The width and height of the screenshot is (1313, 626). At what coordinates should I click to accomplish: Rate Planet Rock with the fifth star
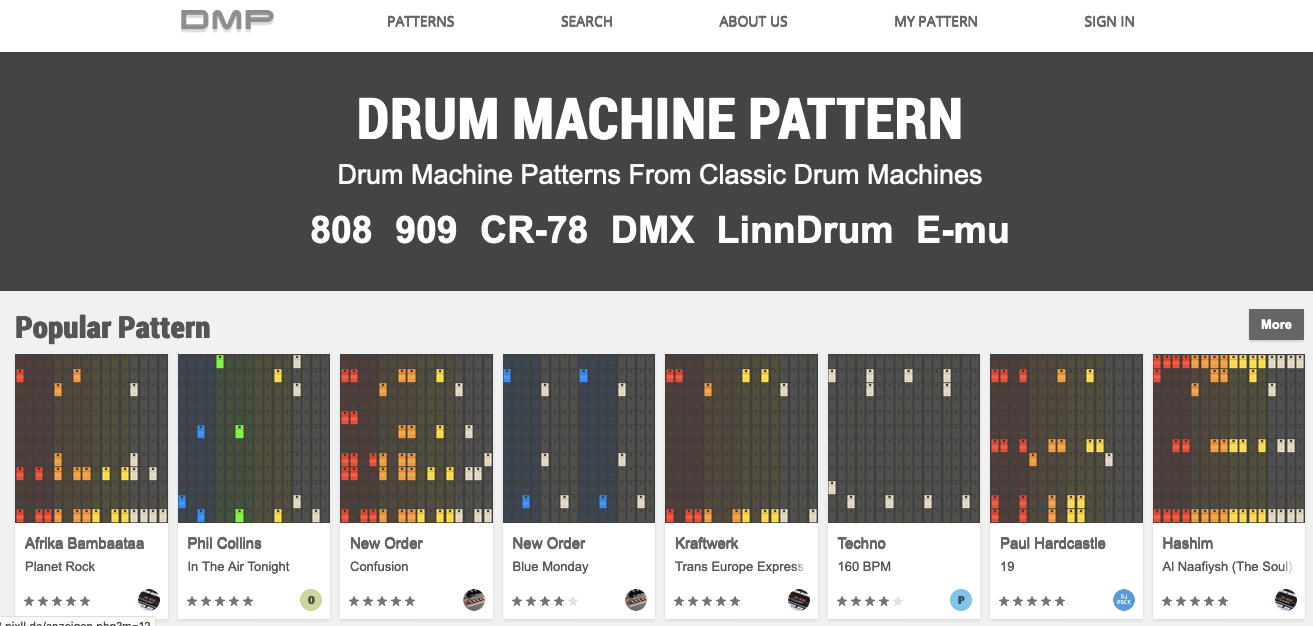click(85, 601)
